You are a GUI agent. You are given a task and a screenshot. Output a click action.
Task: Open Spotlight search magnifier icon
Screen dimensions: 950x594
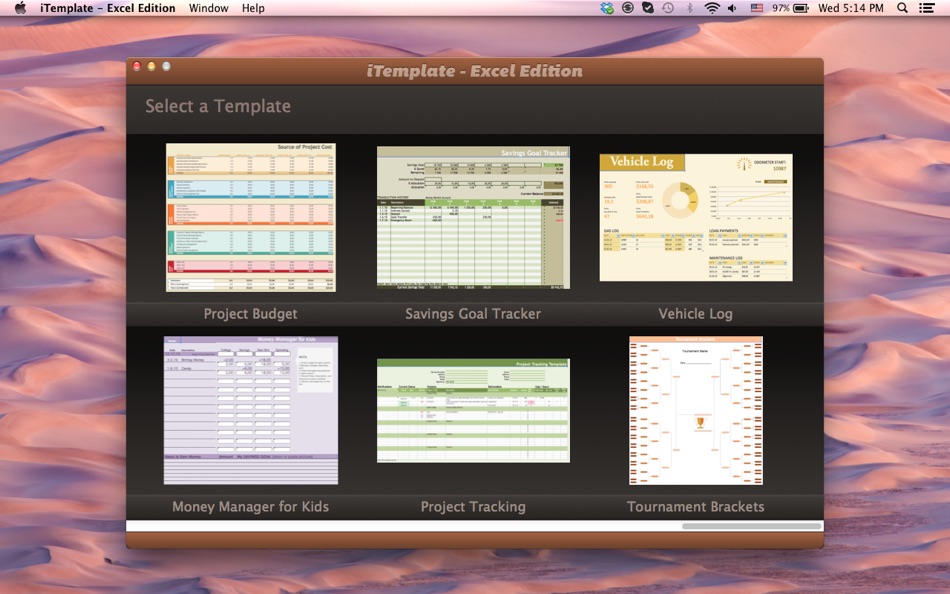pyautogui.click(x=902, y=8)
